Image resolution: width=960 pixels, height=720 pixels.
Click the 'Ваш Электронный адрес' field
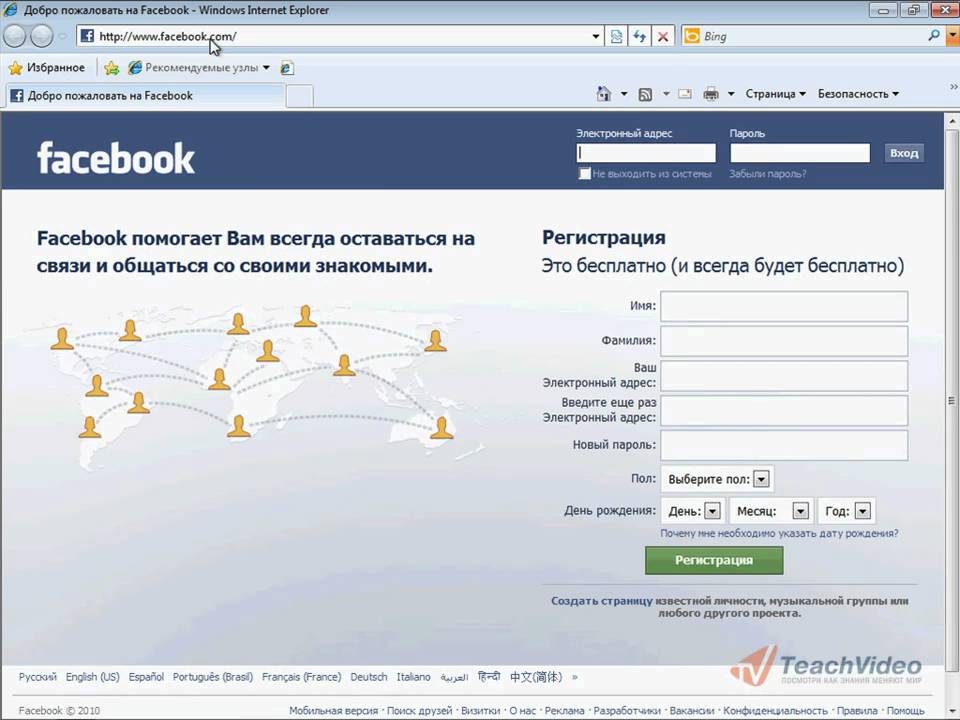coord(784,376)
